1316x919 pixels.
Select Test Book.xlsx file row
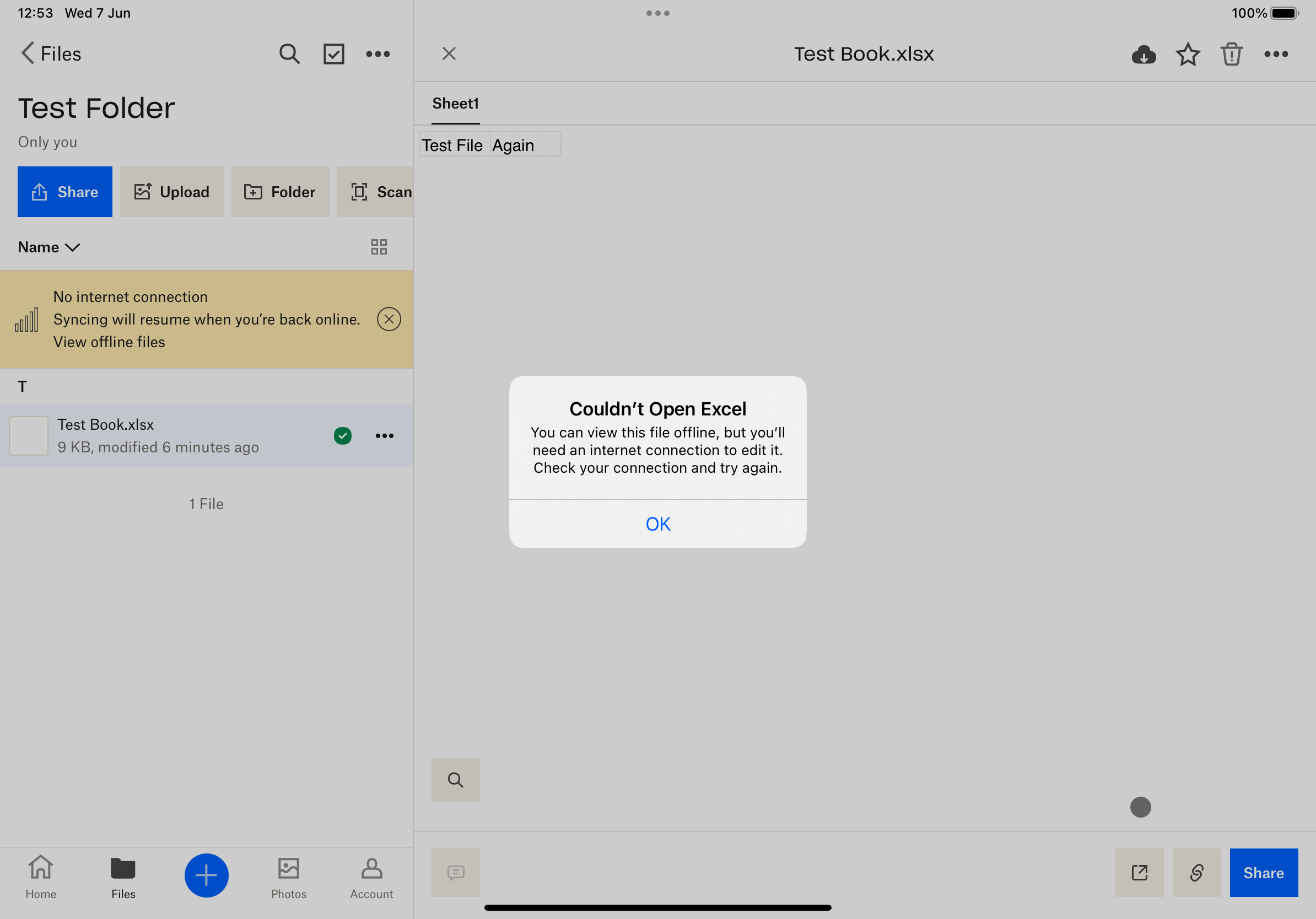[x=207, y=436]
